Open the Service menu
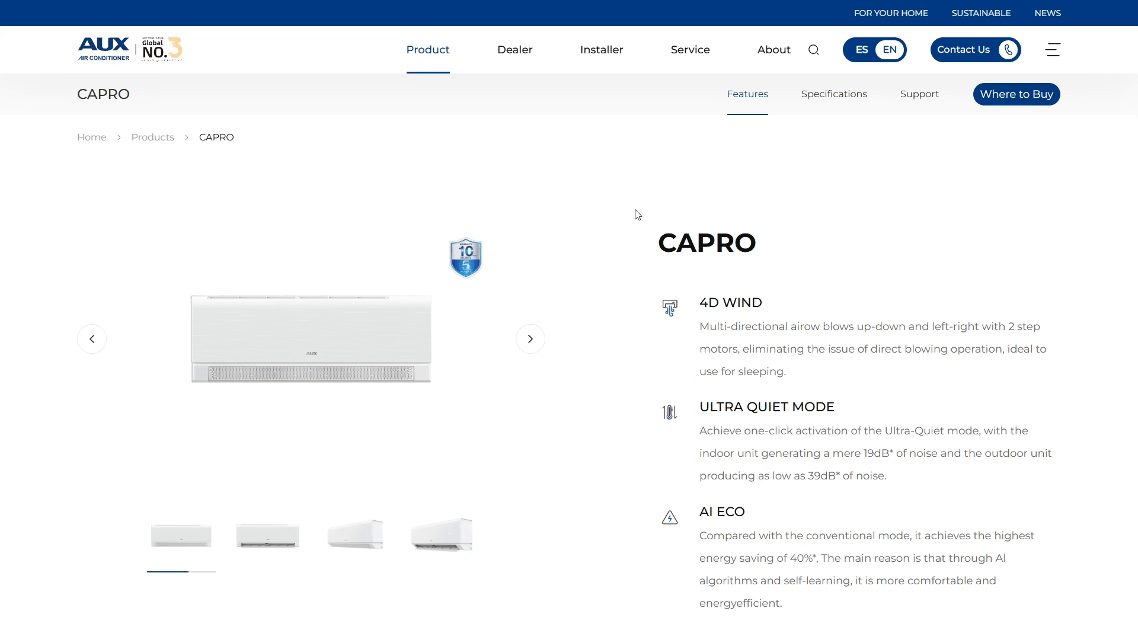1138x640 pixels. [690, 49]
